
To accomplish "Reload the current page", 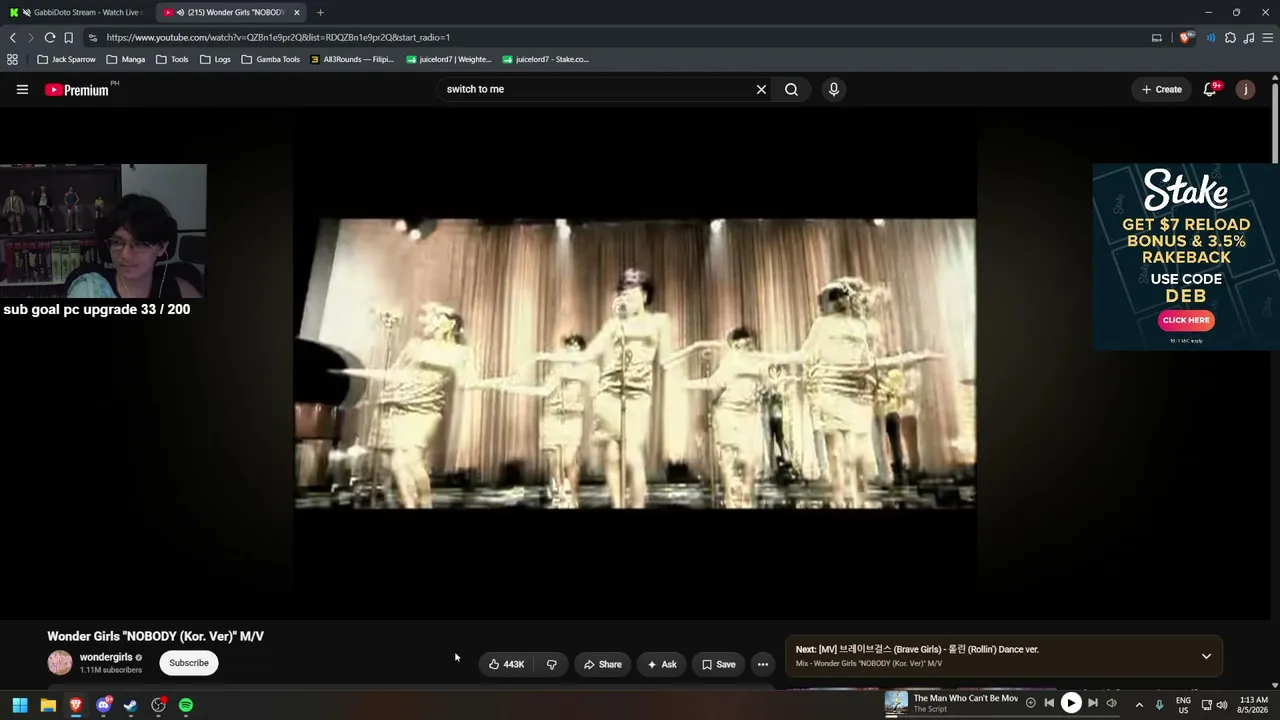I will click(49, 38).
